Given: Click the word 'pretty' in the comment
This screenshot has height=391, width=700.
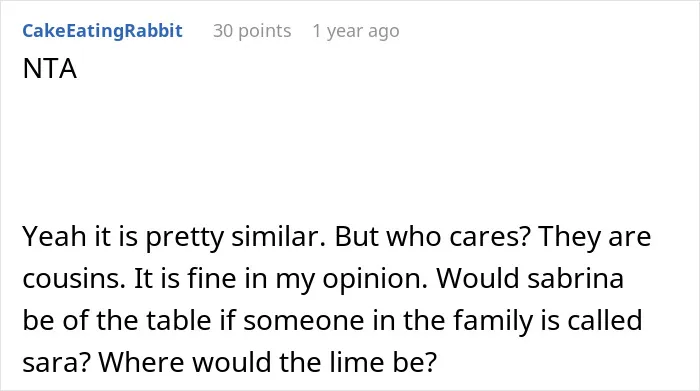Looking at the screenshot, I should [184, 237].
